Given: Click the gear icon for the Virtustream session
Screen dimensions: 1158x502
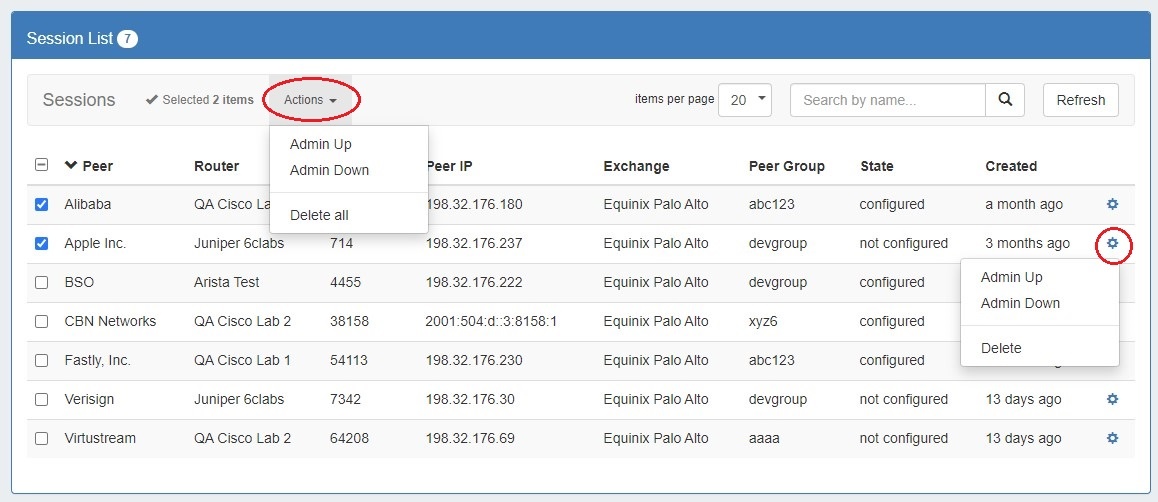Looking at the screenshot, I should [1112, 438].
